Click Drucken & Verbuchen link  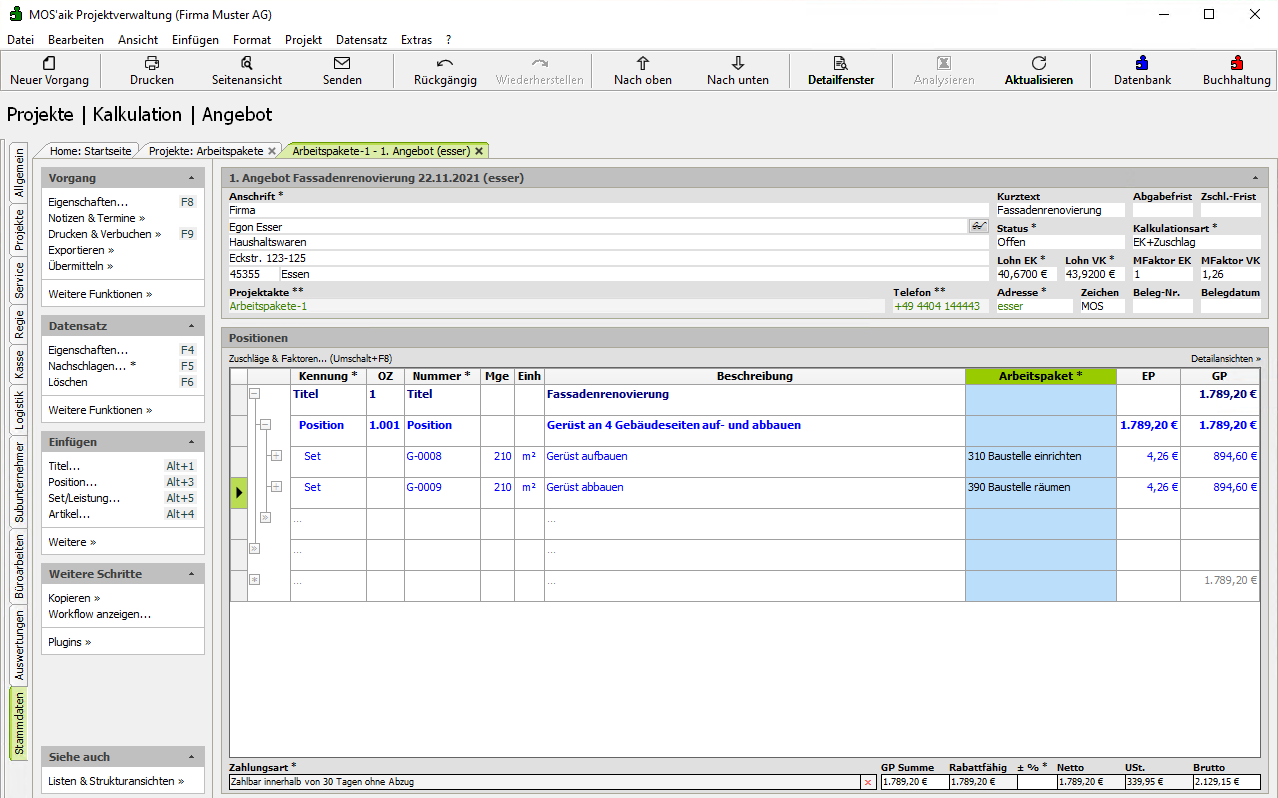(104, 234)
